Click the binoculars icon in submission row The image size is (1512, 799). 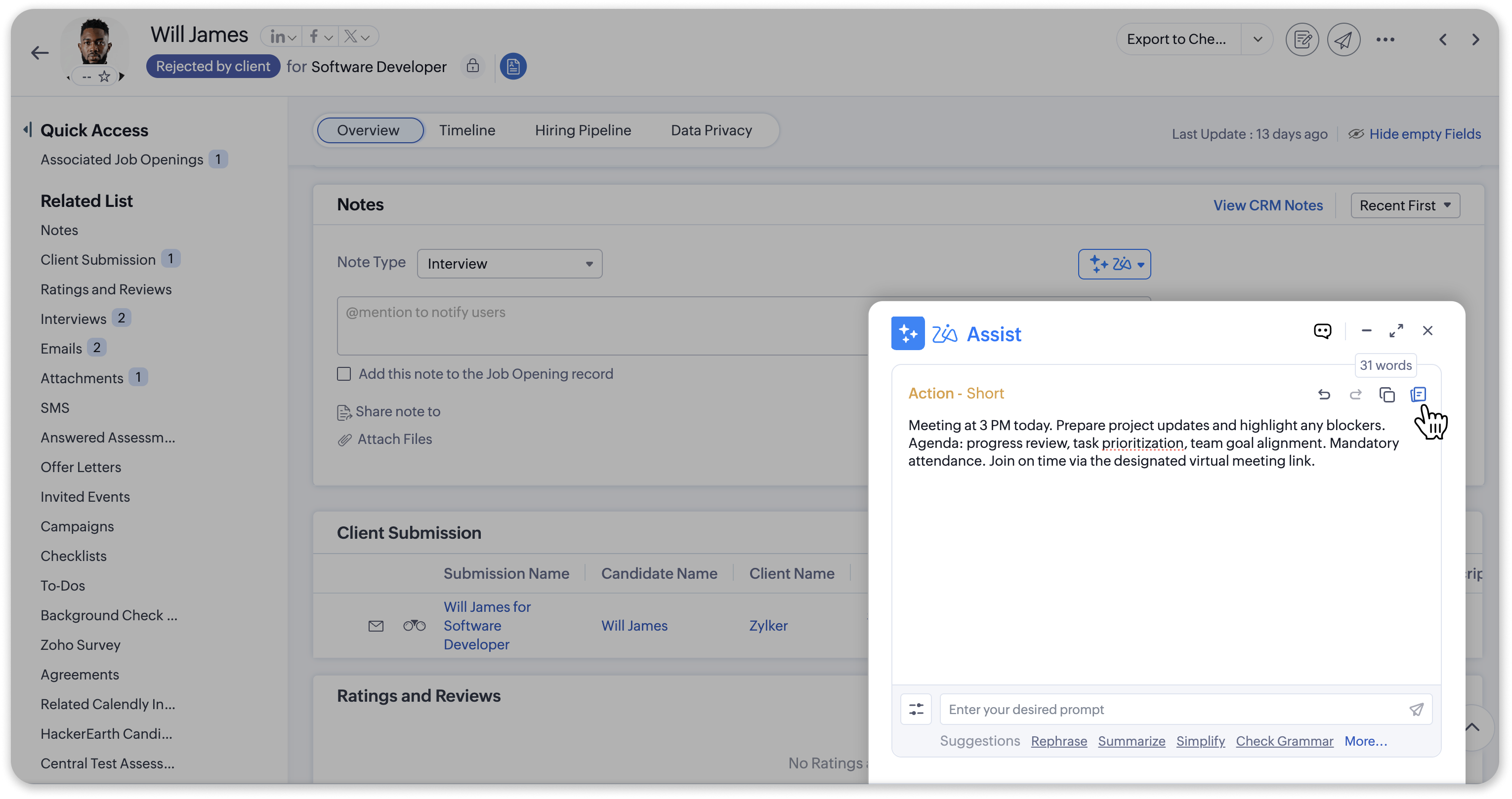pyautogui.click(x=415, y=625)
